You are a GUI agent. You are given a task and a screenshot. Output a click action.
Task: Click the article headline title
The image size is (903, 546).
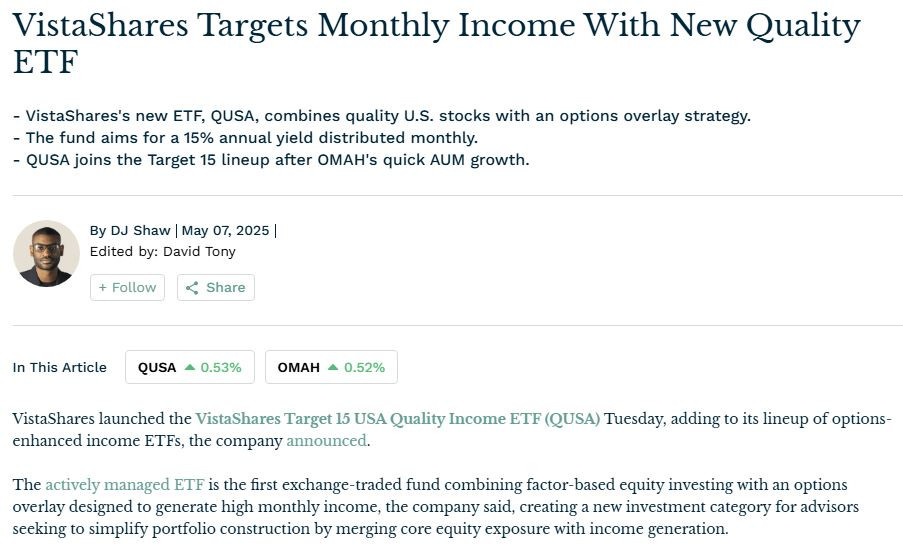pyautogui.click(x=437, y=43)
